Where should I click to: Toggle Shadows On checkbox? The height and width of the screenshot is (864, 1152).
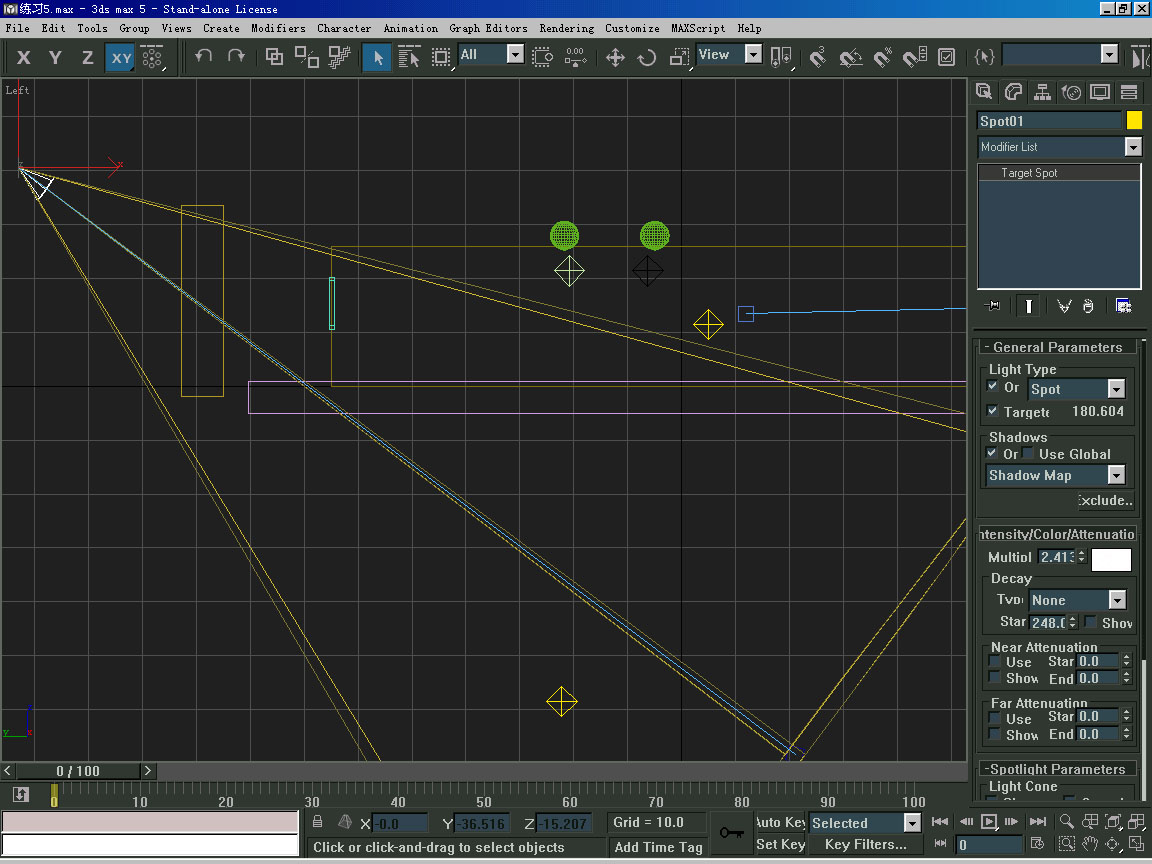993,453
